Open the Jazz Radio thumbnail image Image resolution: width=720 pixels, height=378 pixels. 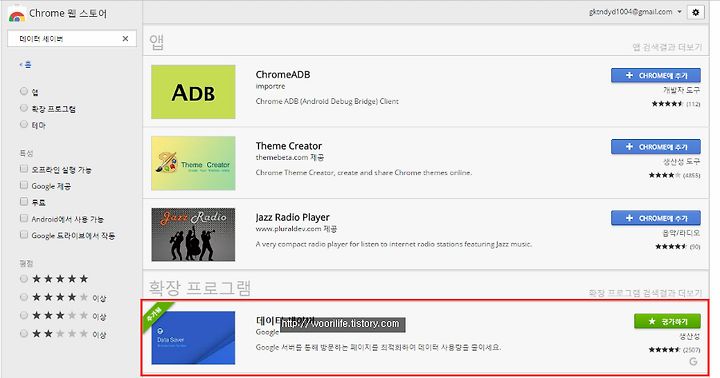coord(193,234)
